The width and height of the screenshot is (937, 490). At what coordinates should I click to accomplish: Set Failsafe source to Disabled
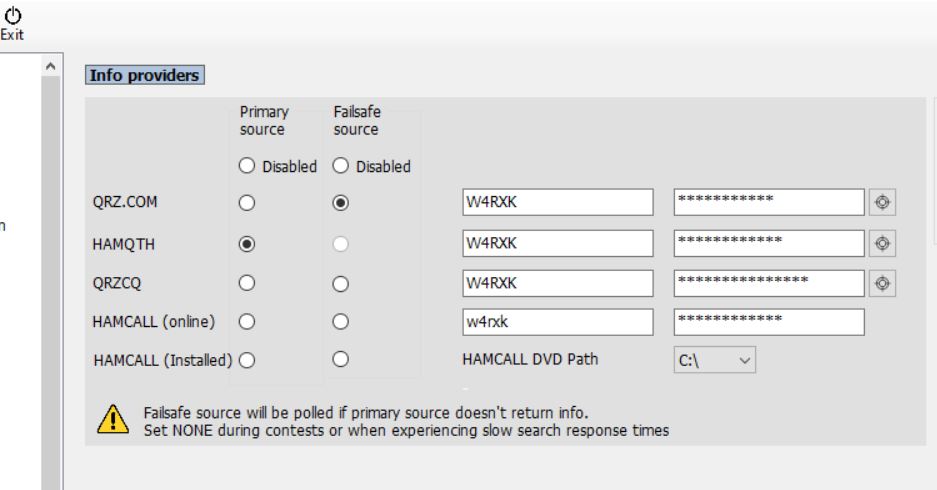[x=341, y=166]
